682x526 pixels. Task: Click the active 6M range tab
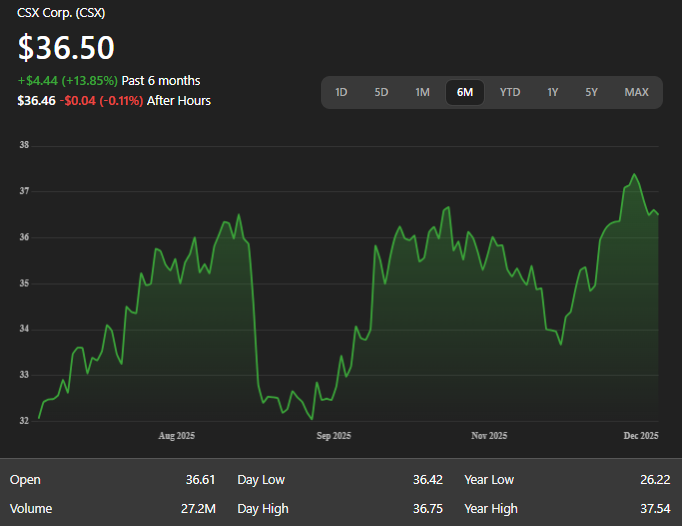pos(465,92)
